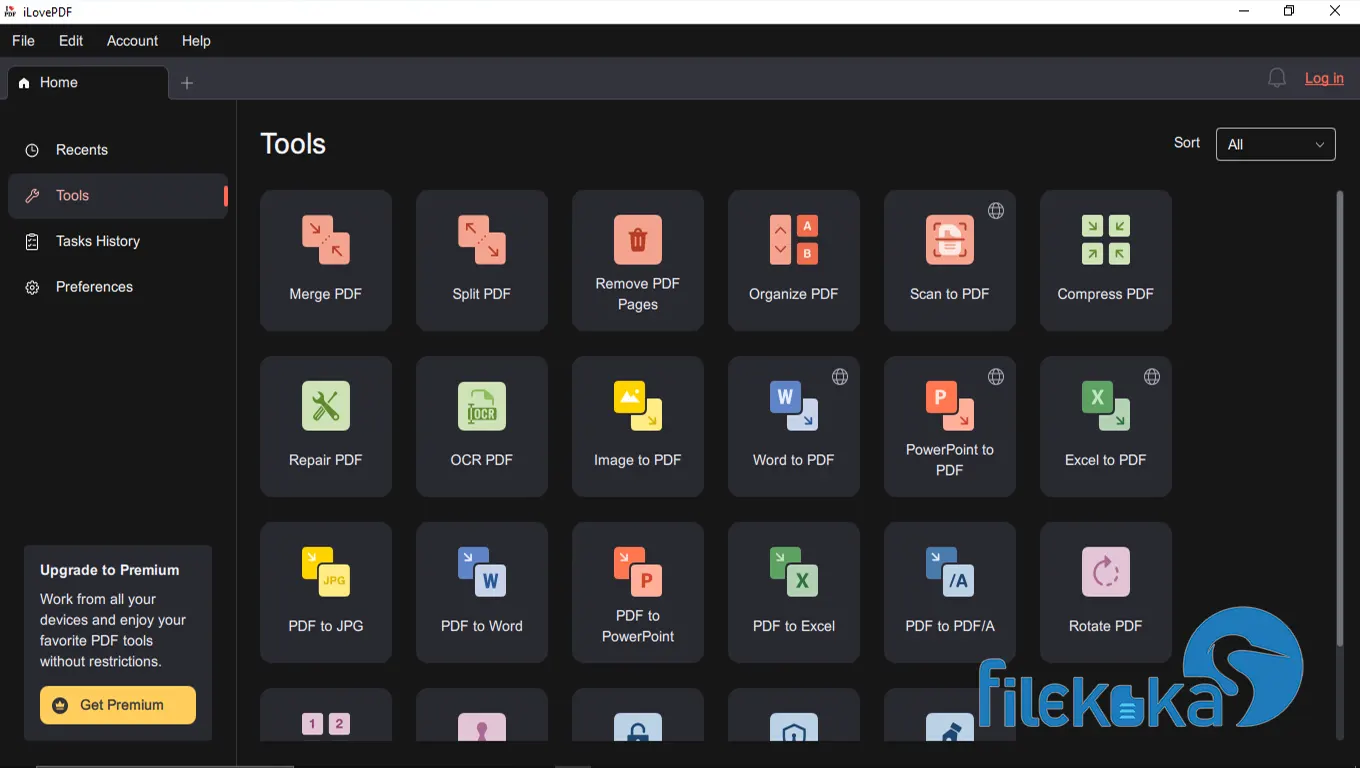Open the Organize PDF tool
Image resolution: width=1360 pixels, height=768 pixels.
[794, 260]
